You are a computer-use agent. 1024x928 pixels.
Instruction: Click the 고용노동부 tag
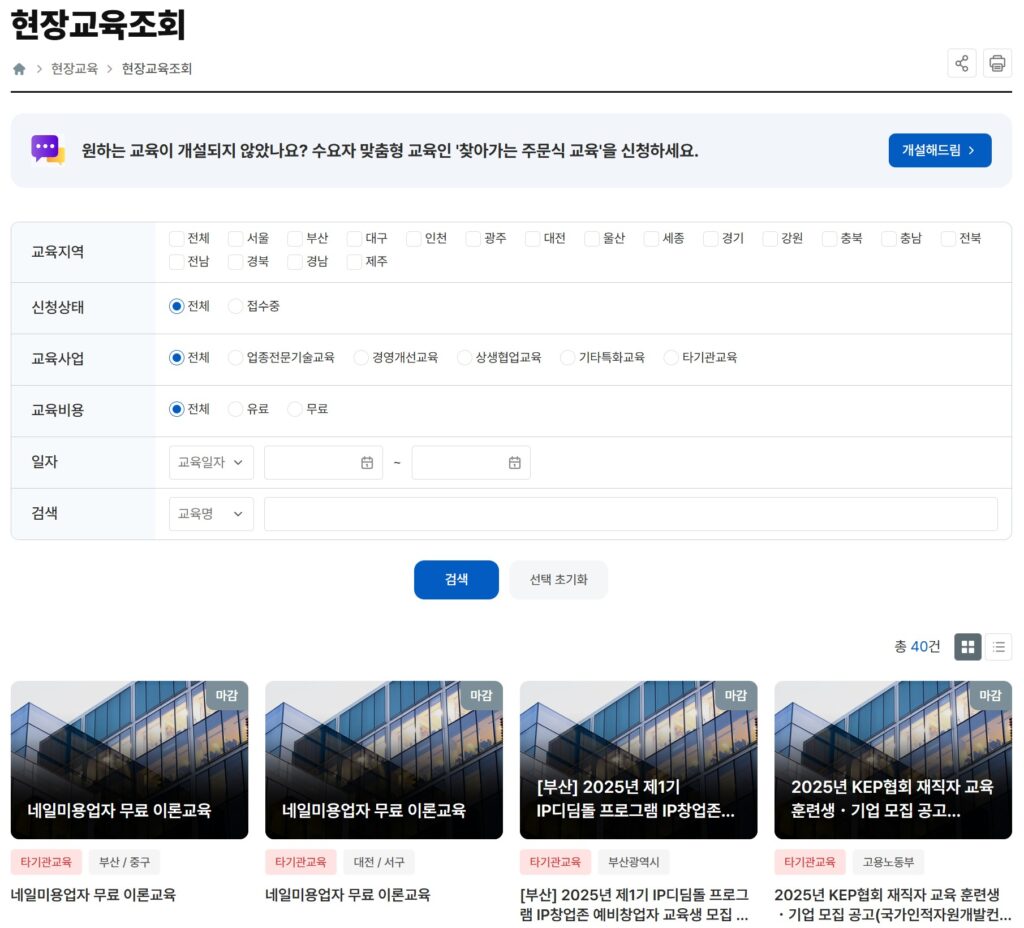[888, 862]
